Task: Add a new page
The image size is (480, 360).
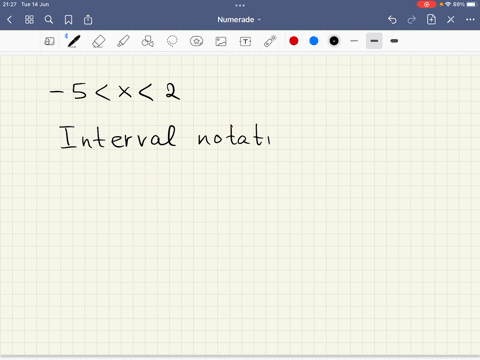Action: [431, 19]
